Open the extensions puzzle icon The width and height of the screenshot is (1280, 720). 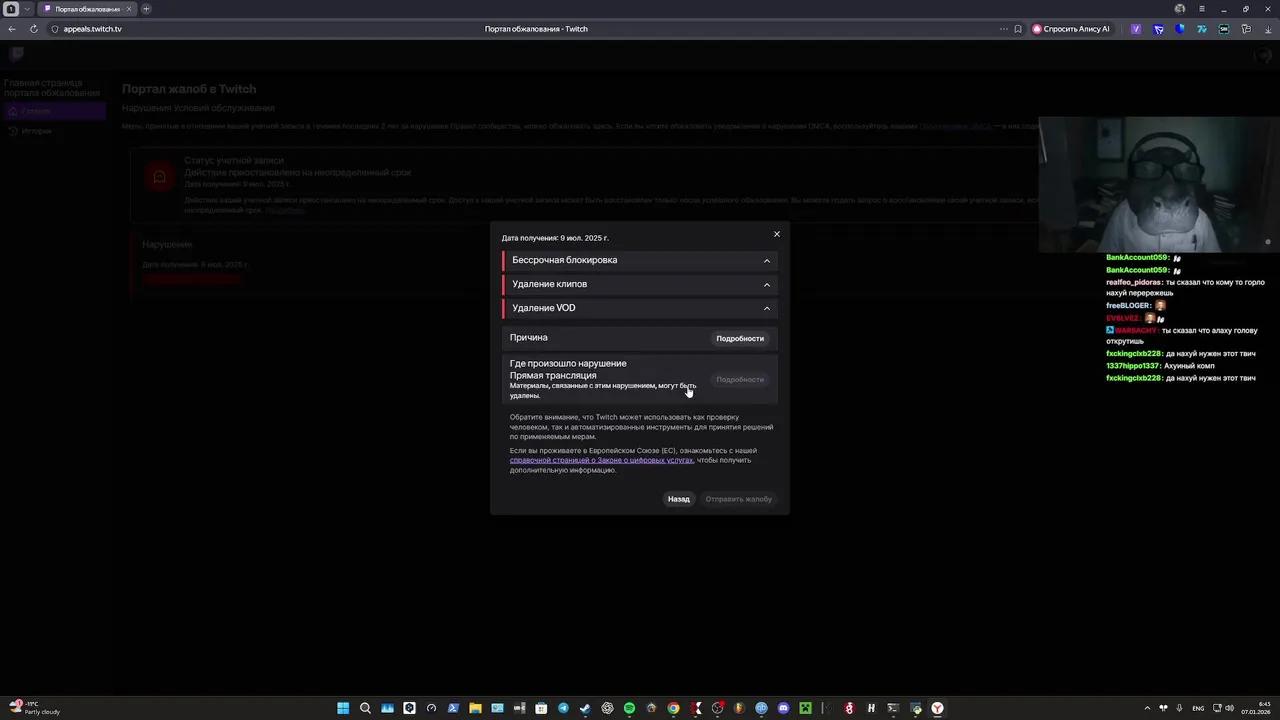pos(1246,29)
